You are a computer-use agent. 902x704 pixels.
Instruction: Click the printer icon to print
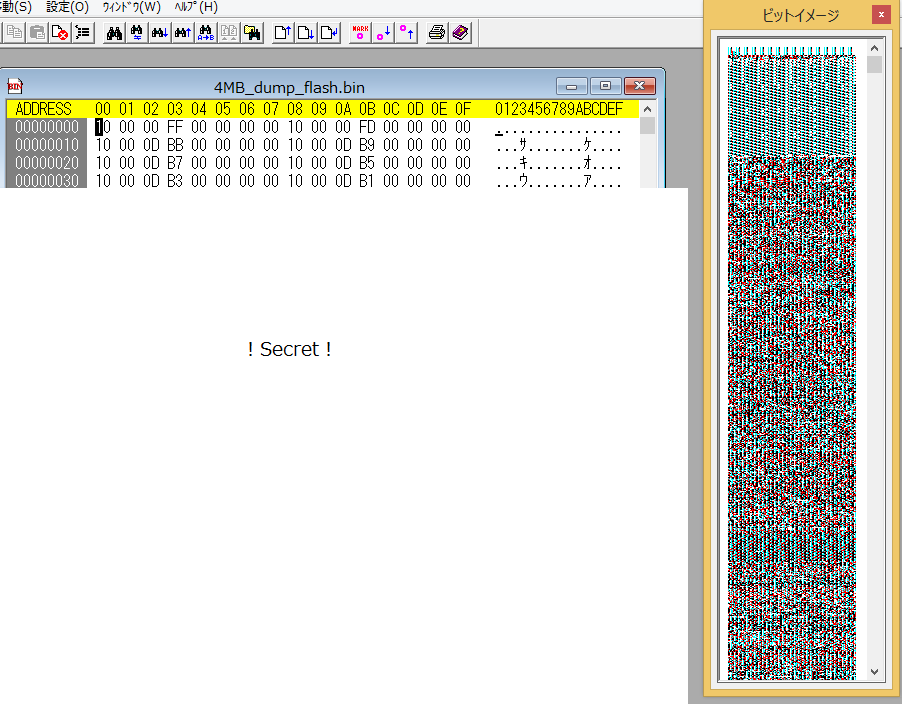pos(437,33)
